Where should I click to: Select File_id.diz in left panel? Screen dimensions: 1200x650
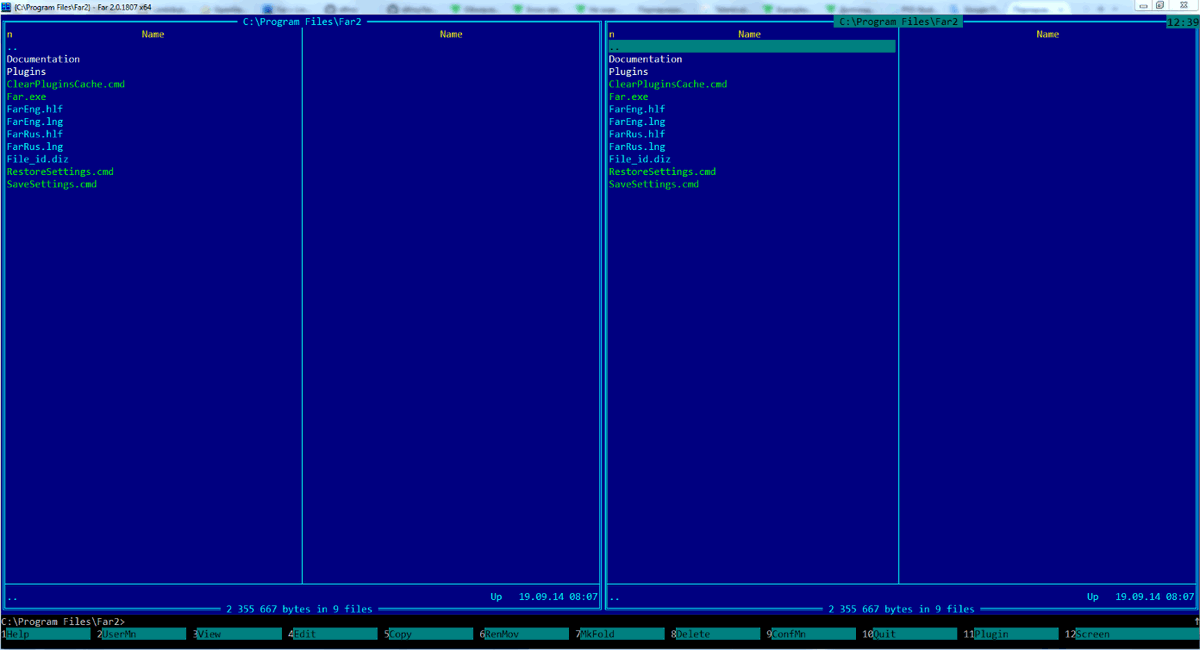37,159
